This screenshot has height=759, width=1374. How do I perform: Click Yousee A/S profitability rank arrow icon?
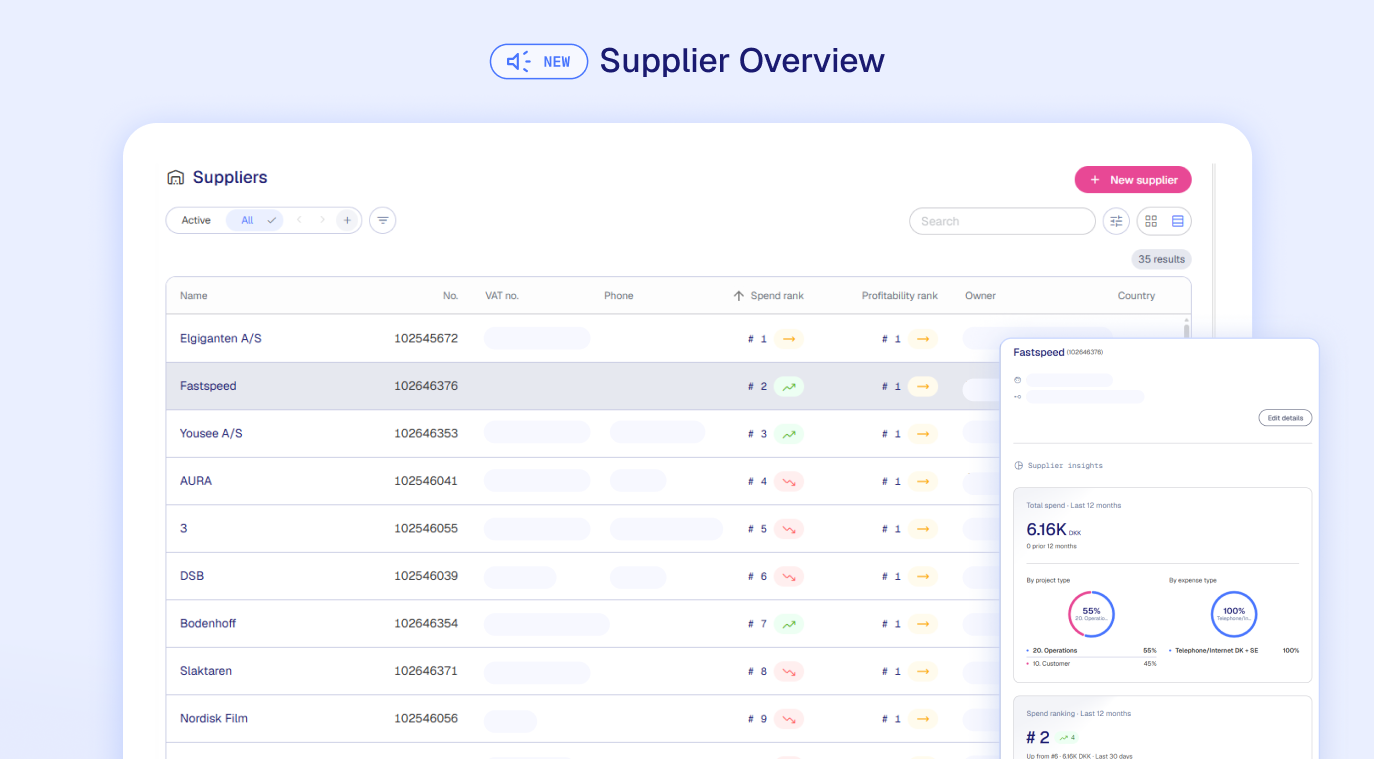(923, 434)
